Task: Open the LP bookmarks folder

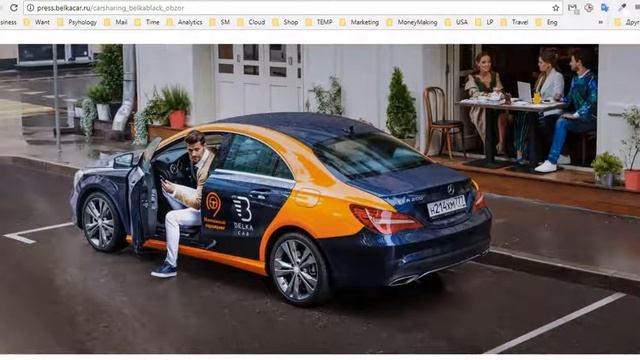Action: tap(484, 22)
